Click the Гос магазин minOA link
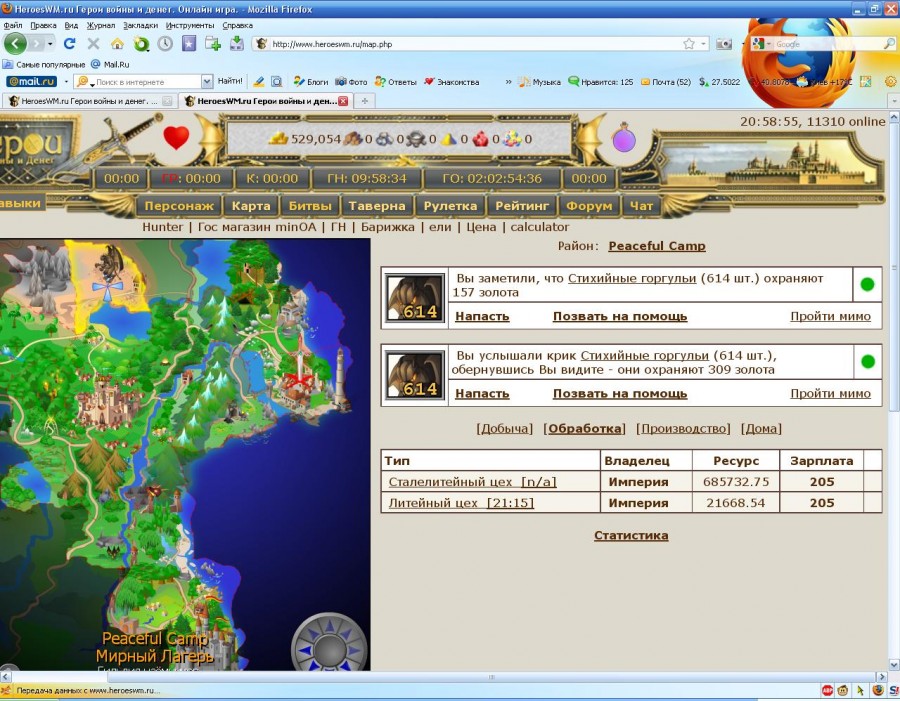Image resolution: width=900 pixels, height=701 pixels. (257, 227)
